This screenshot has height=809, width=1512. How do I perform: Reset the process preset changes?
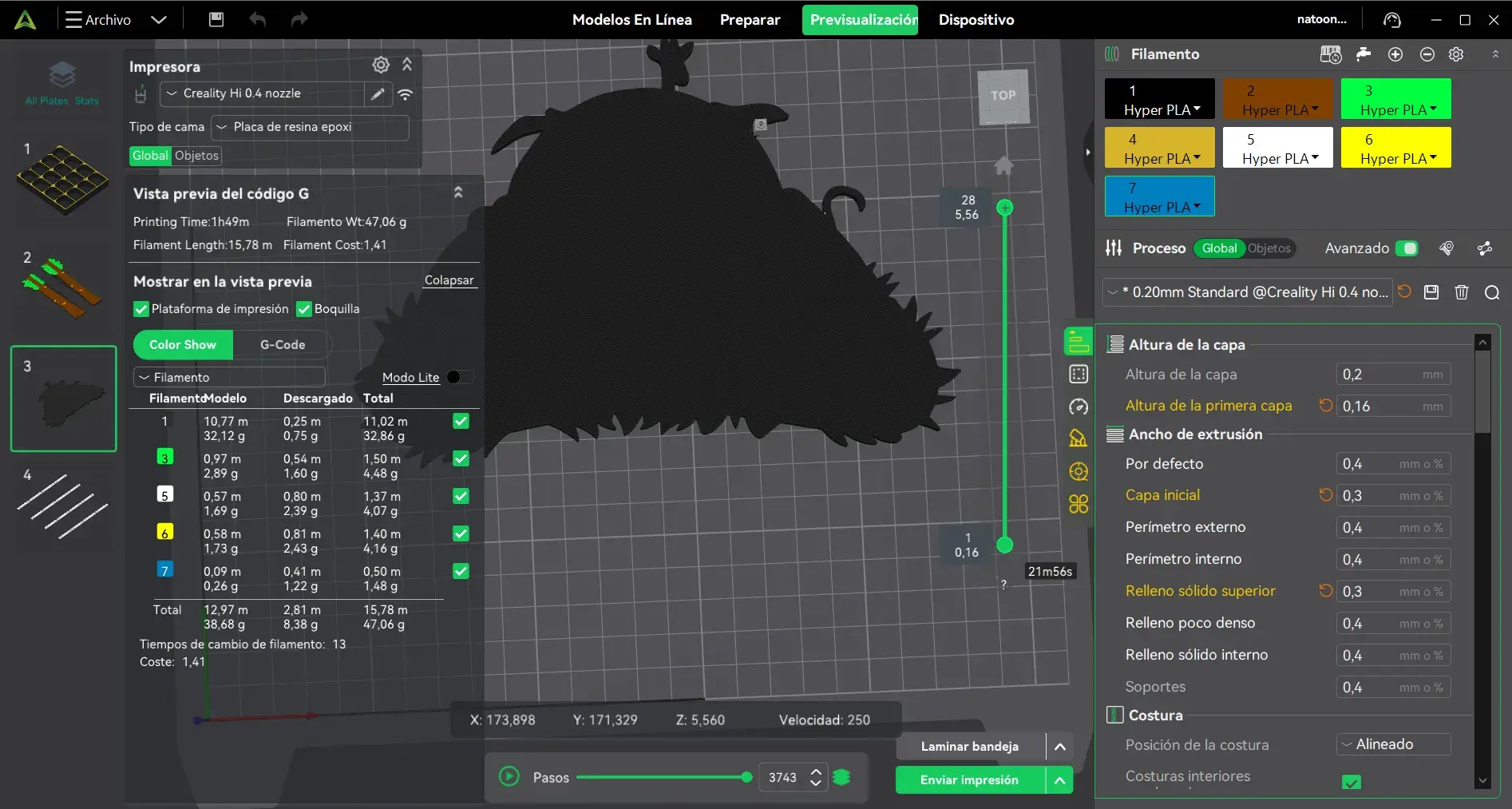pyautogui.click(x=1404, y=292)
